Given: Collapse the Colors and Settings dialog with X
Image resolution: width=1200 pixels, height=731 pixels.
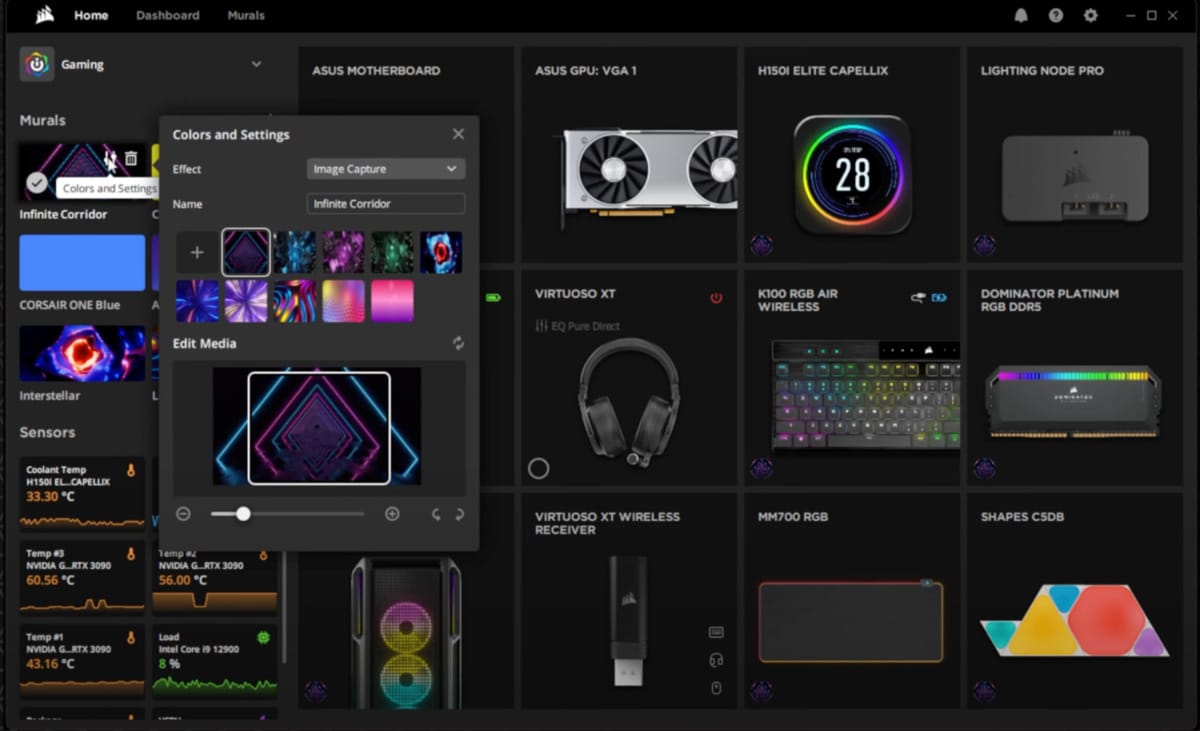Looking at the screenshot, I should (x=458, y=133).
